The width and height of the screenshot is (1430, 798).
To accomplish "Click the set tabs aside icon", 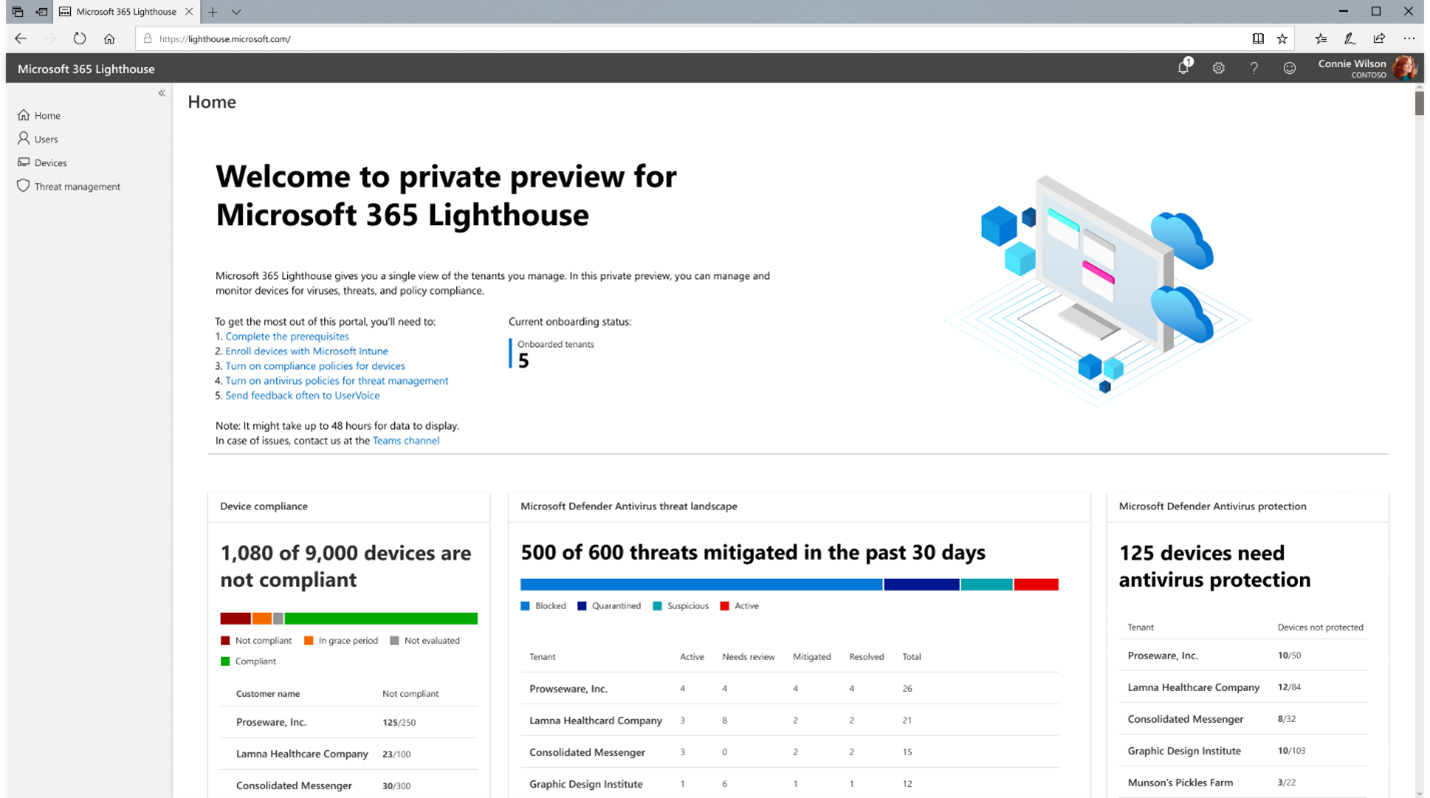I will (x=42, y=12).
